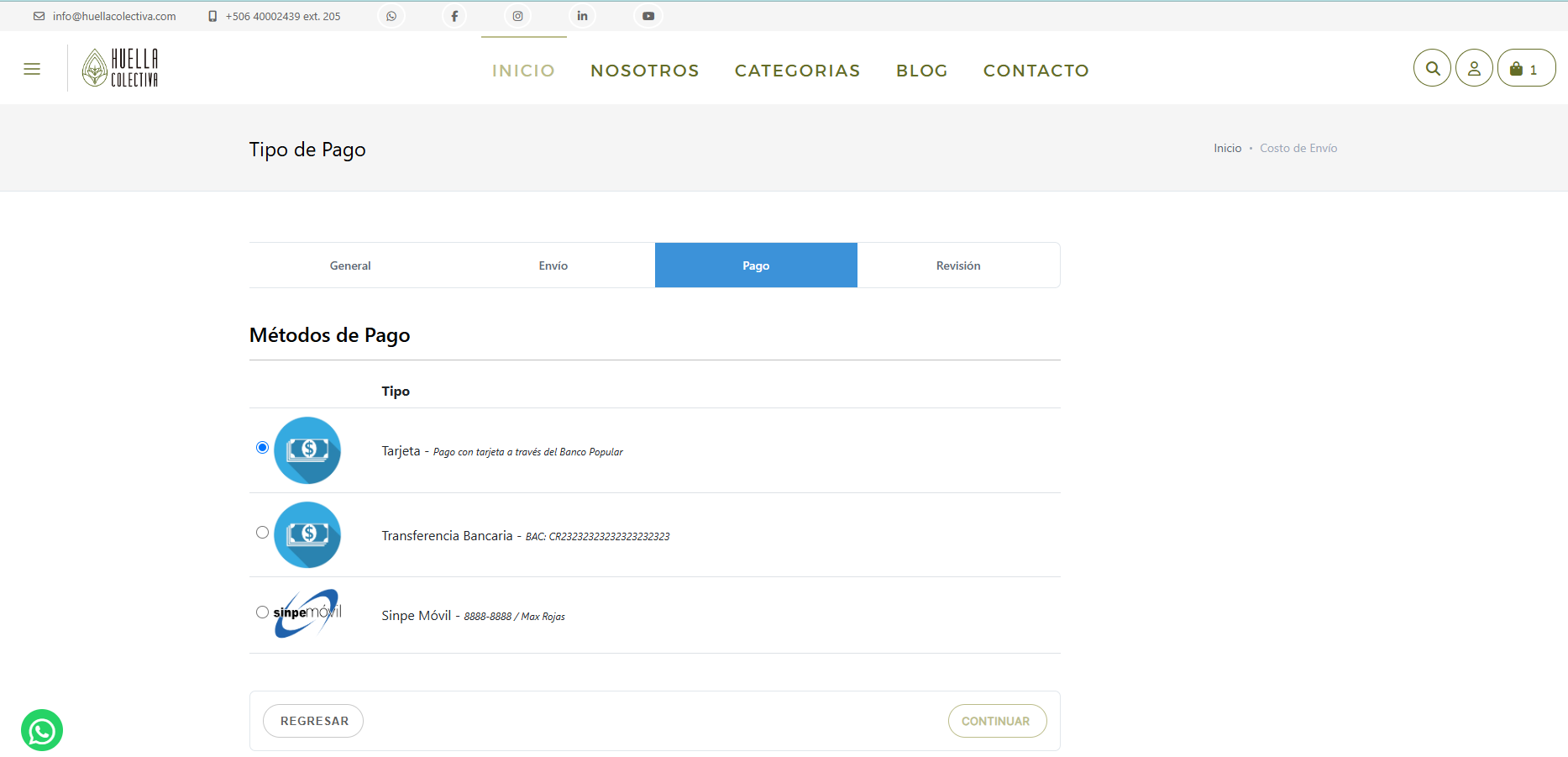Viewport: 1568px width, 757px height.
Task: Click the LinkedIn social icon
Action: (x=582, y=16)
